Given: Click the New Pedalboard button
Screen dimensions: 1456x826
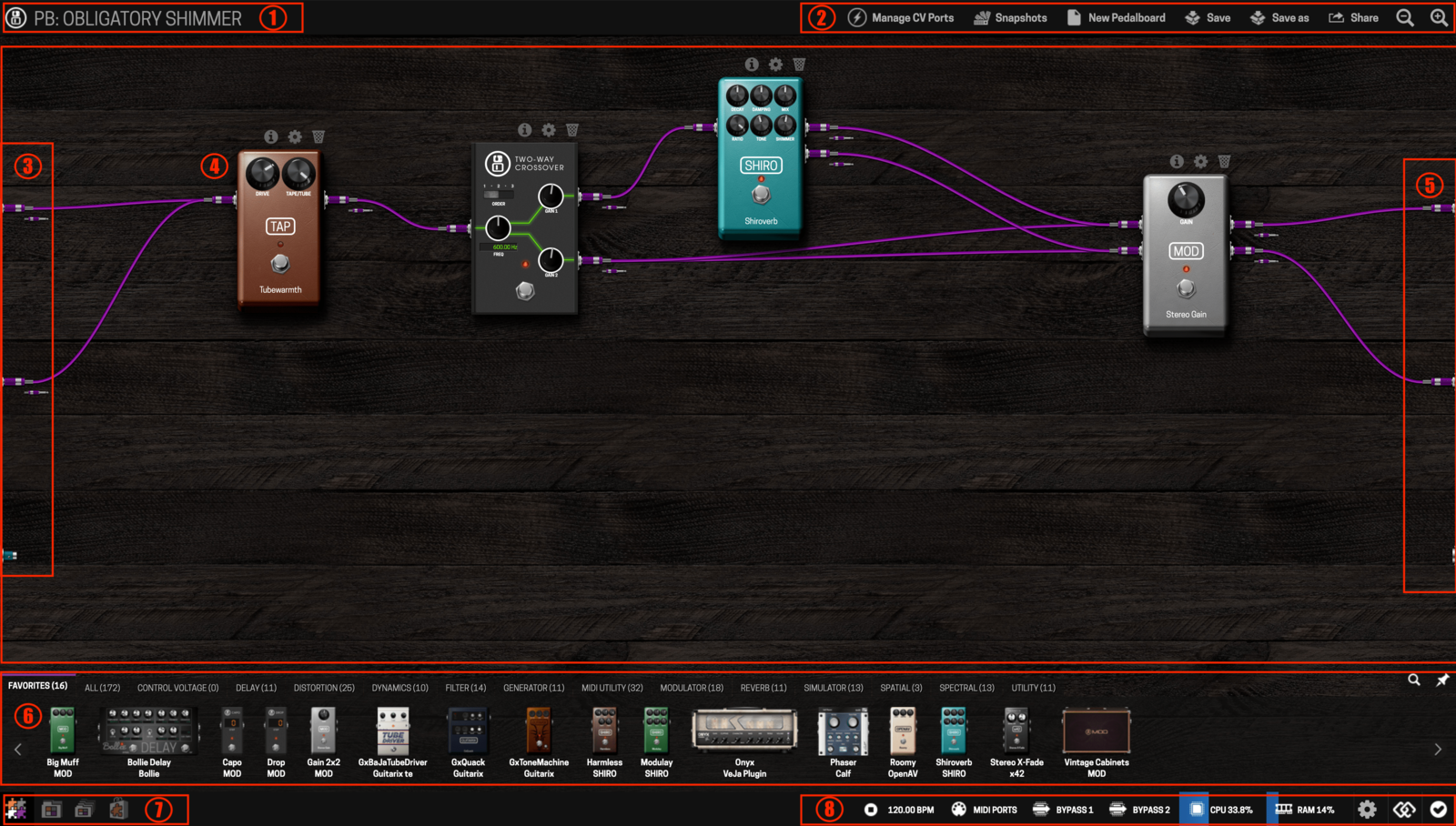Looking at the screenshot, I should coord(1116,18).
